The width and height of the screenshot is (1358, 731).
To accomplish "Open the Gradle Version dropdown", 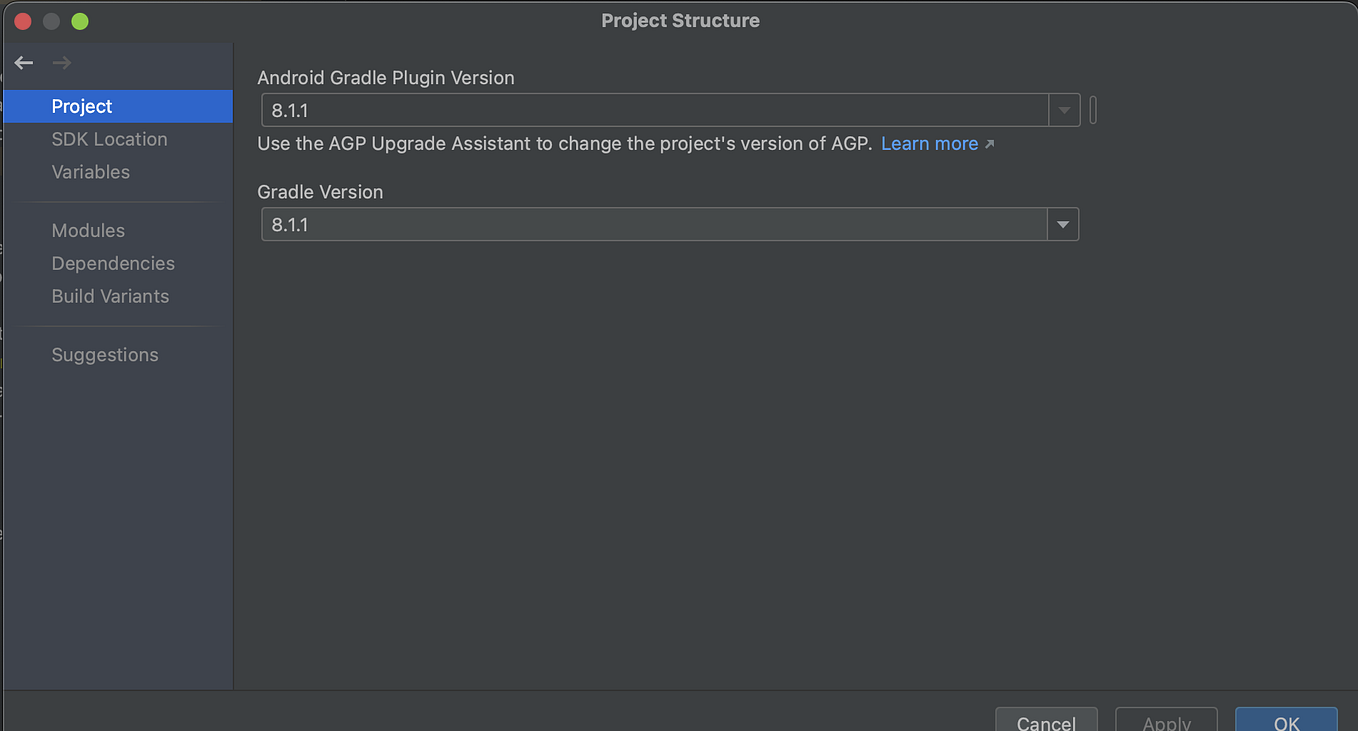I will pos(1063,224).
